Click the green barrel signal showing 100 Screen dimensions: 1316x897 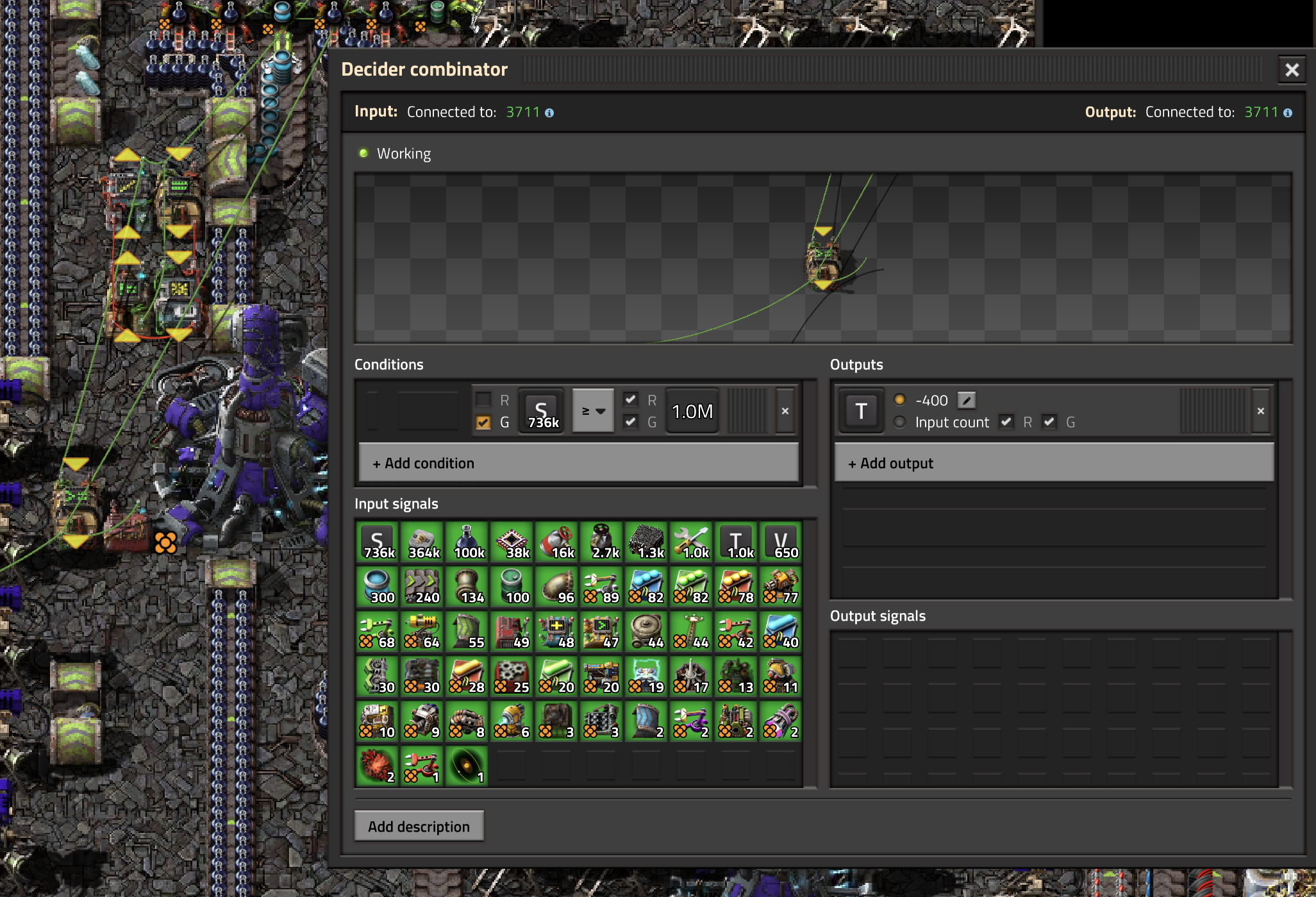pos(512,587)
